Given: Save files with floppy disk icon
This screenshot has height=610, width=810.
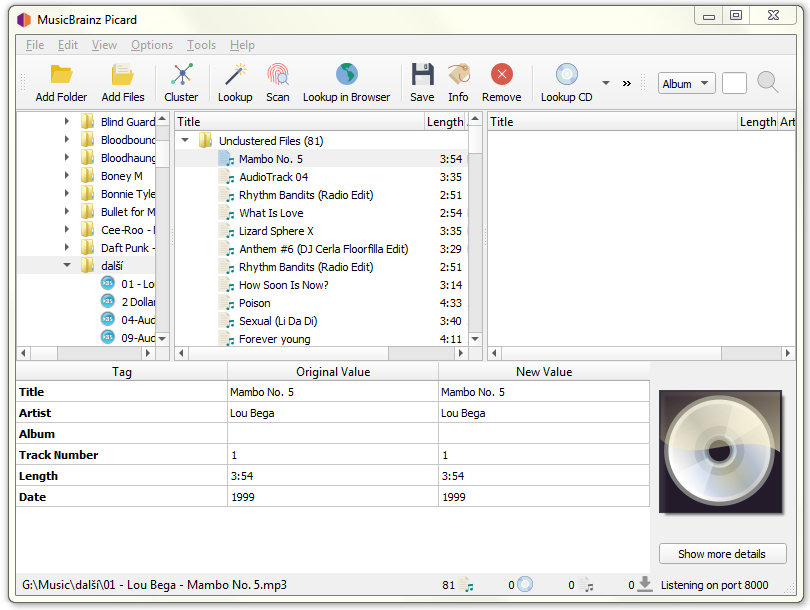Looking at the screenshot, I should (423, 74).
